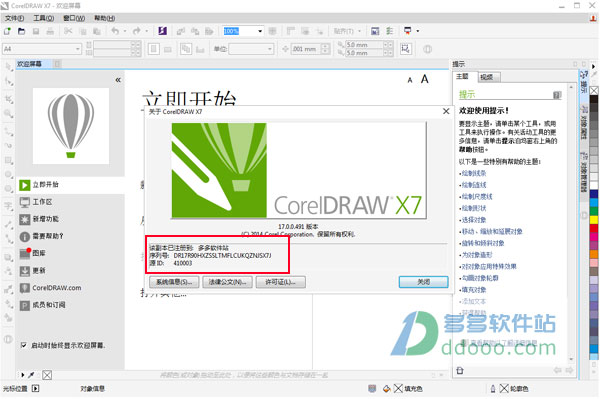The height and width of the screenshot is (399, 600).
Task: Collapse the welcome sidebar with double-chevron
Action: (x=118, y=80)
